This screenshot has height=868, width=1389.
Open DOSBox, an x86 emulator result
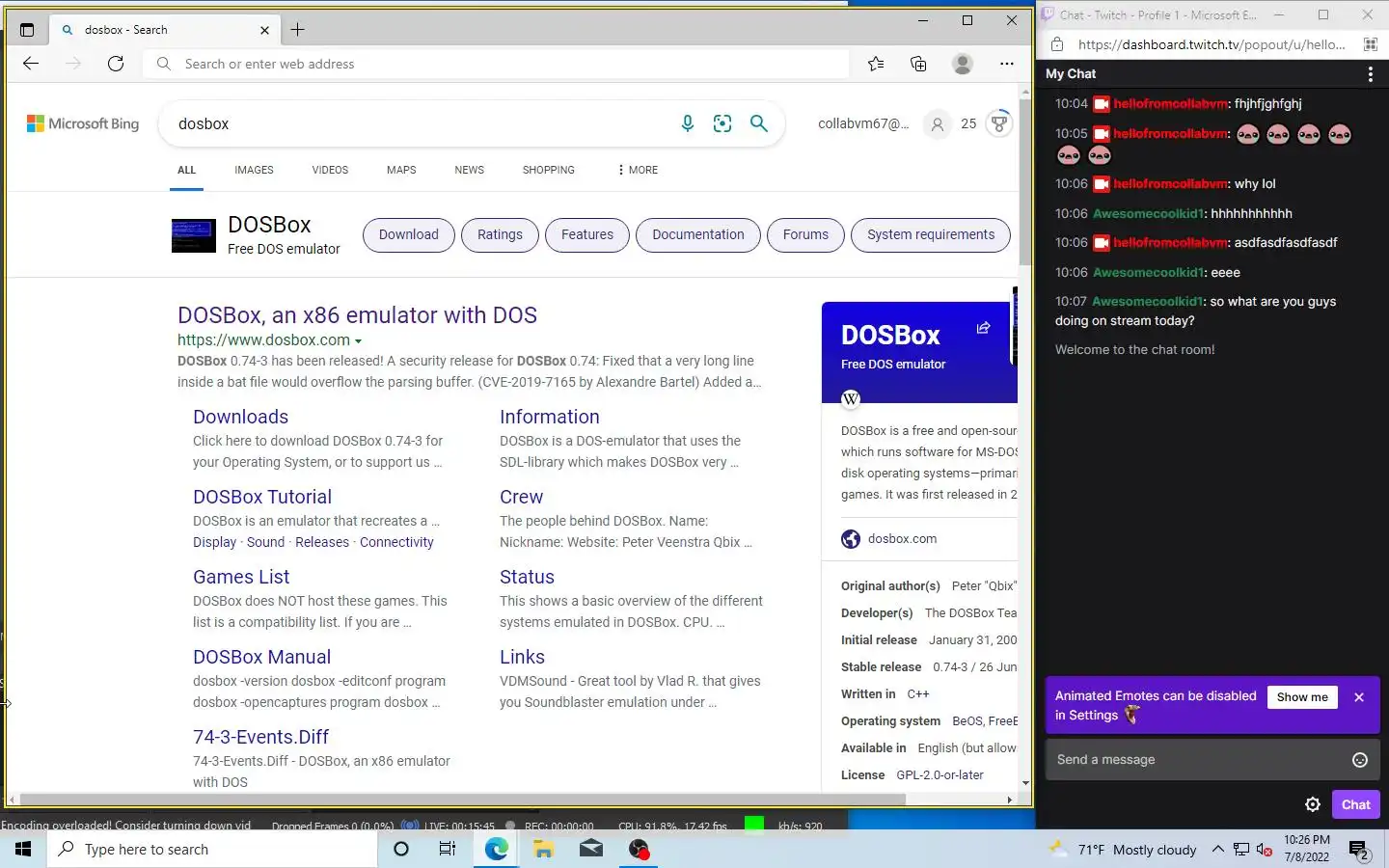pyautogui.click(x=357, y=315)
